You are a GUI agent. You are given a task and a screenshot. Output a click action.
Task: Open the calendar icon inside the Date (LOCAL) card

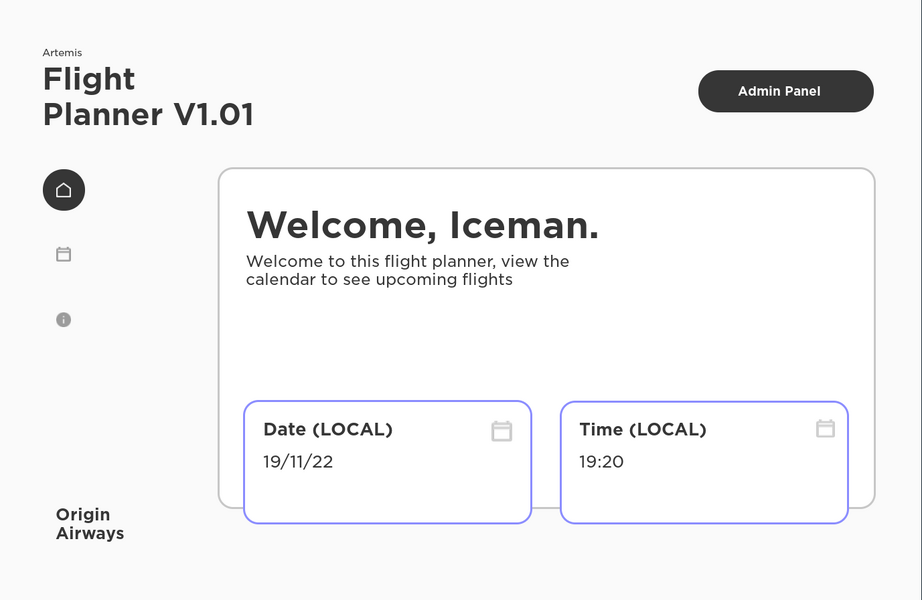tap(502, 430)
